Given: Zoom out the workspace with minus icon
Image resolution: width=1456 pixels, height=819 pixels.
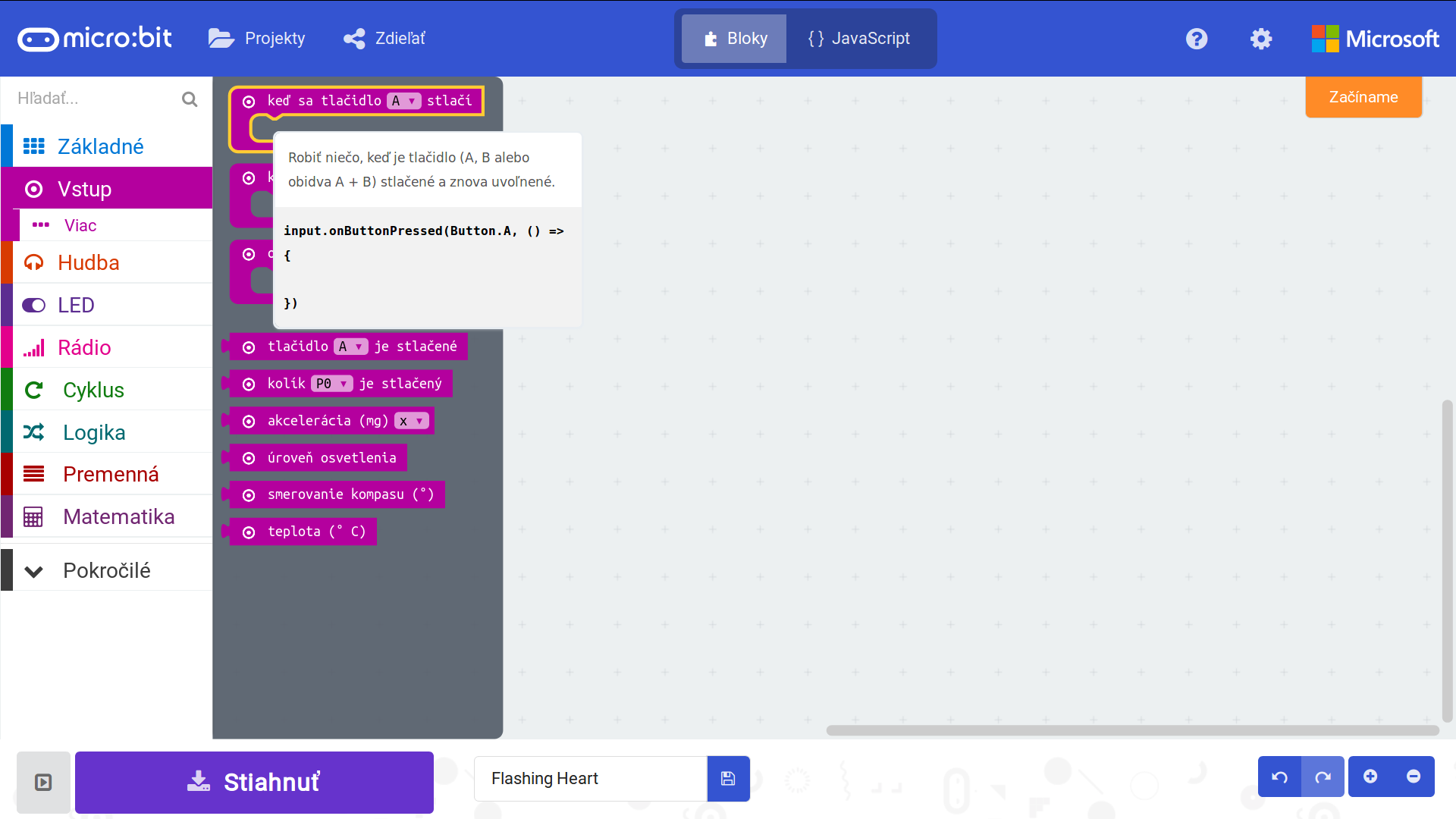Looking at the screenshot, I should coord(1414,777).
